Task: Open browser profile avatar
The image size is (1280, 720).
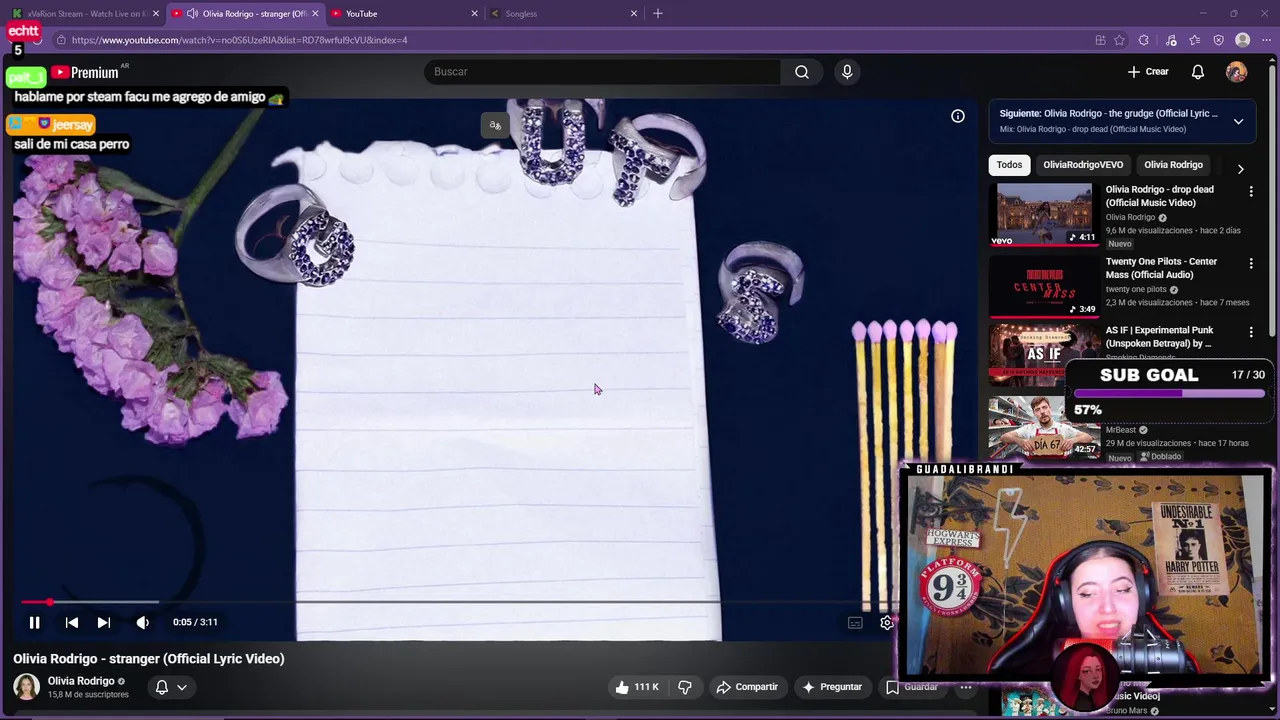Action: click(x=1242, y=40)
